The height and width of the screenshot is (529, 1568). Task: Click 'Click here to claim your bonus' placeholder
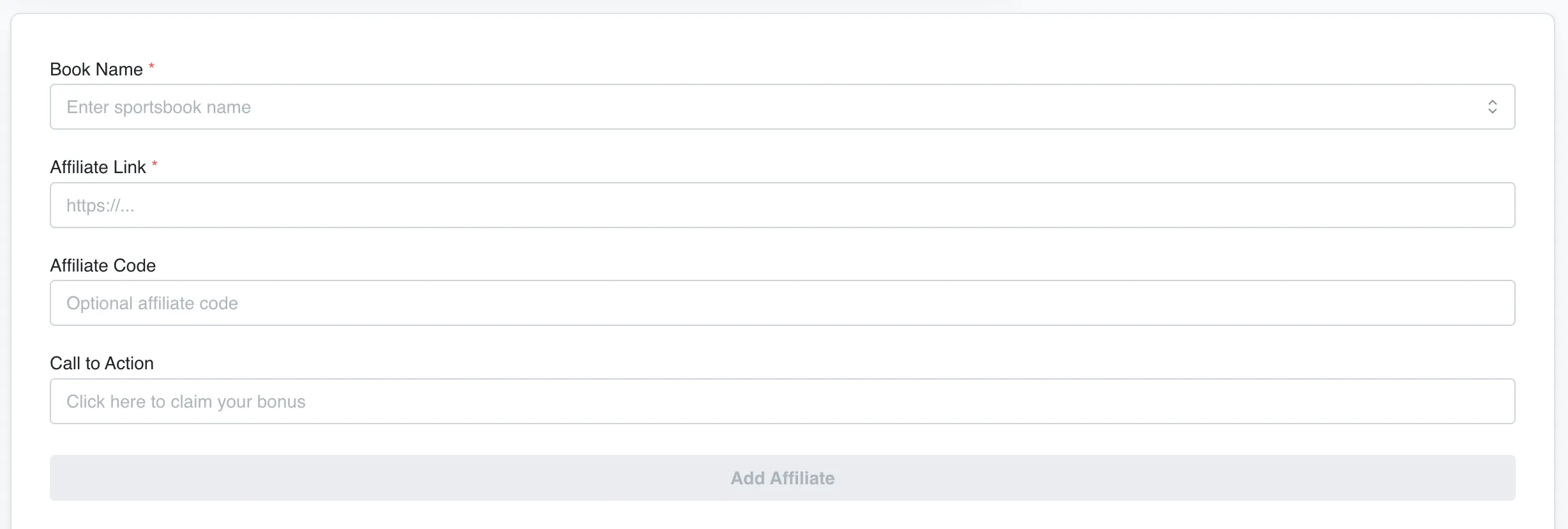186,402
